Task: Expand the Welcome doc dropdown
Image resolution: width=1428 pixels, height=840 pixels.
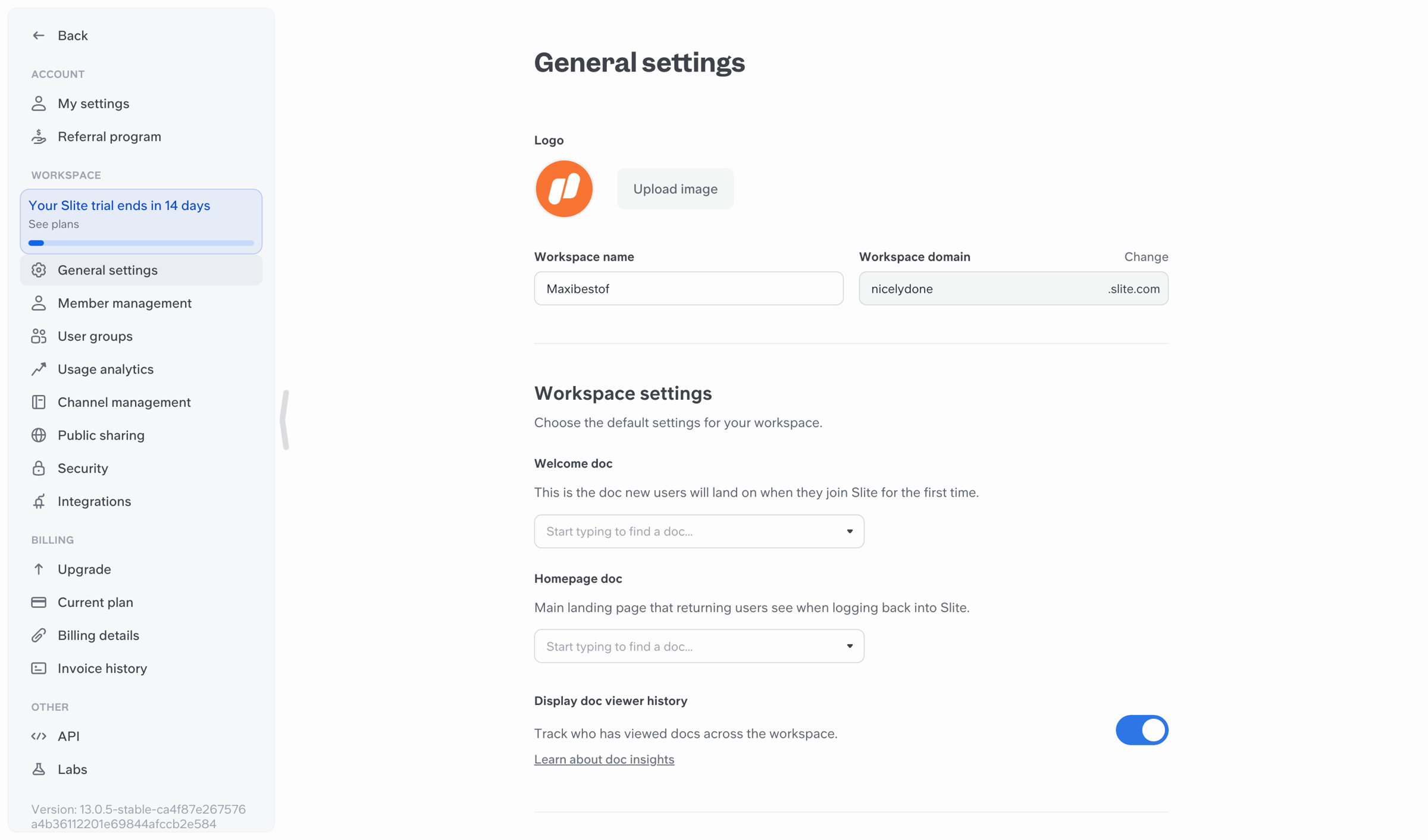Action: (x=699, y=531)
